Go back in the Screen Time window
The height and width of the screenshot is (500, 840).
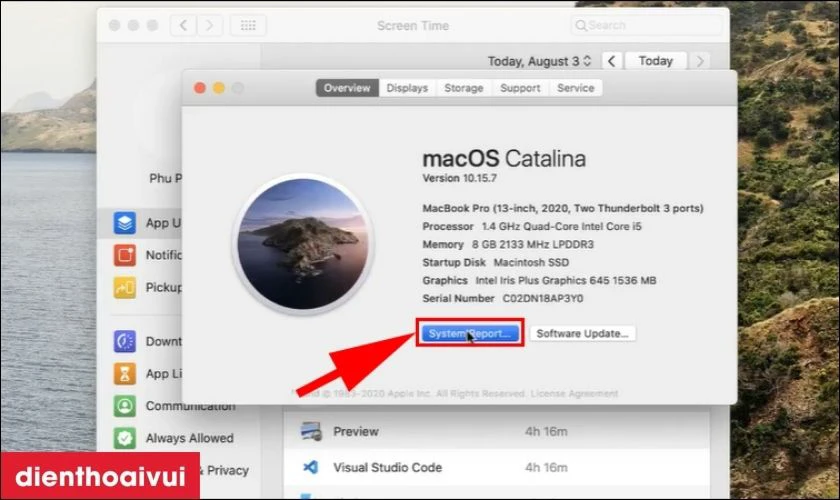tap(183, 25)
